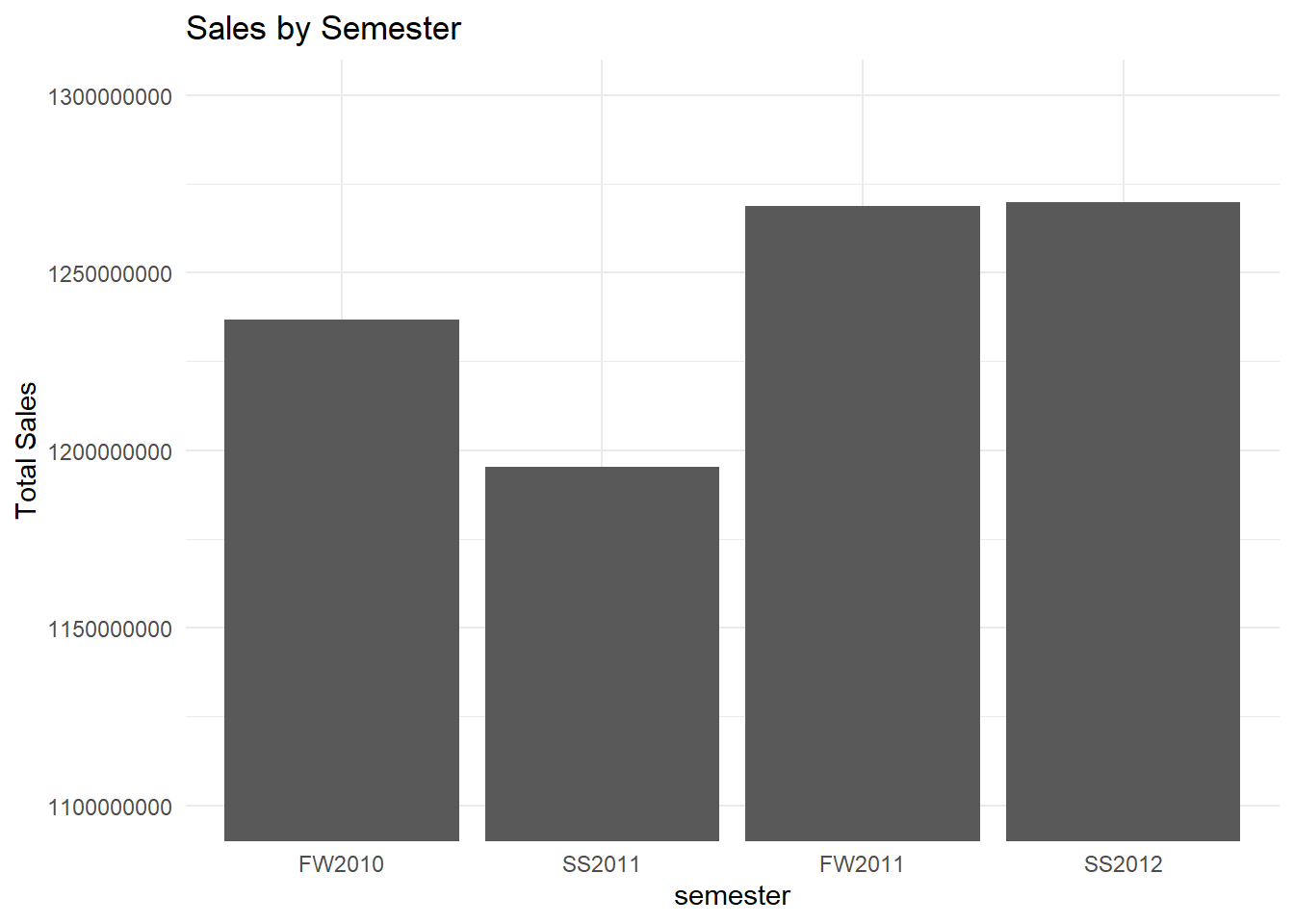The image size is (1294, 924).
Task: Click the 1100000000 y-axis tick label
Action: (111, 807)
